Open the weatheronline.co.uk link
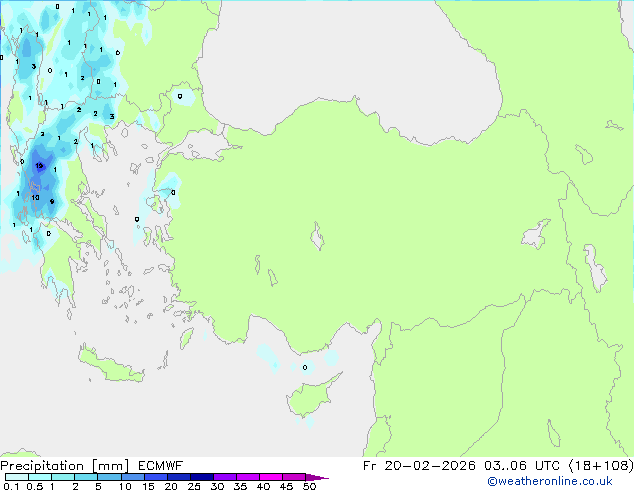The width and height of the screenshot is (634, 490). (550, 481)
